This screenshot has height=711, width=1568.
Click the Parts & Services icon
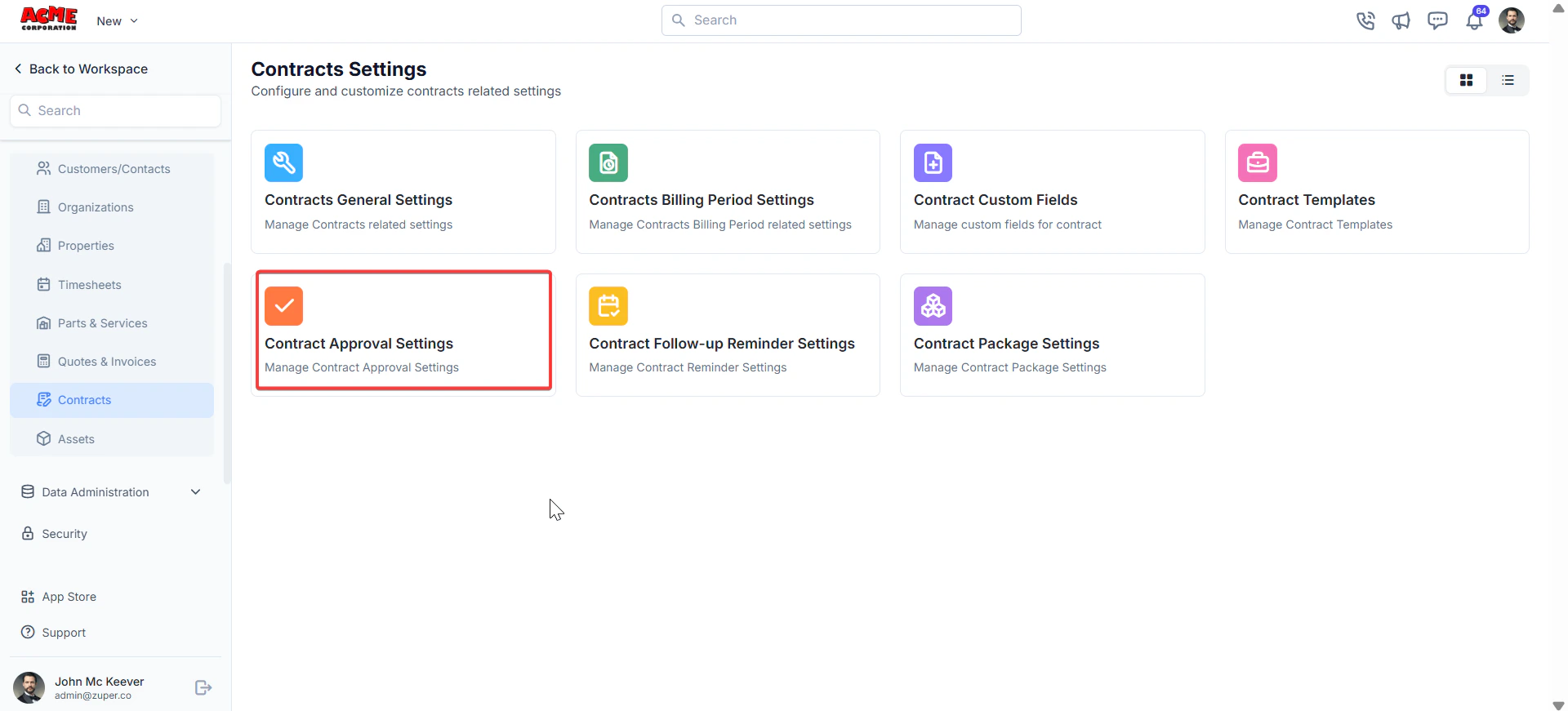(x=44, y=322)
